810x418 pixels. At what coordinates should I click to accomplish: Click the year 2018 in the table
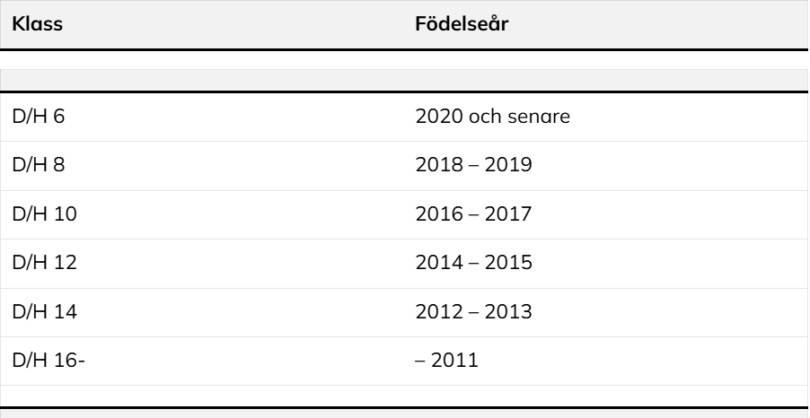435,164
